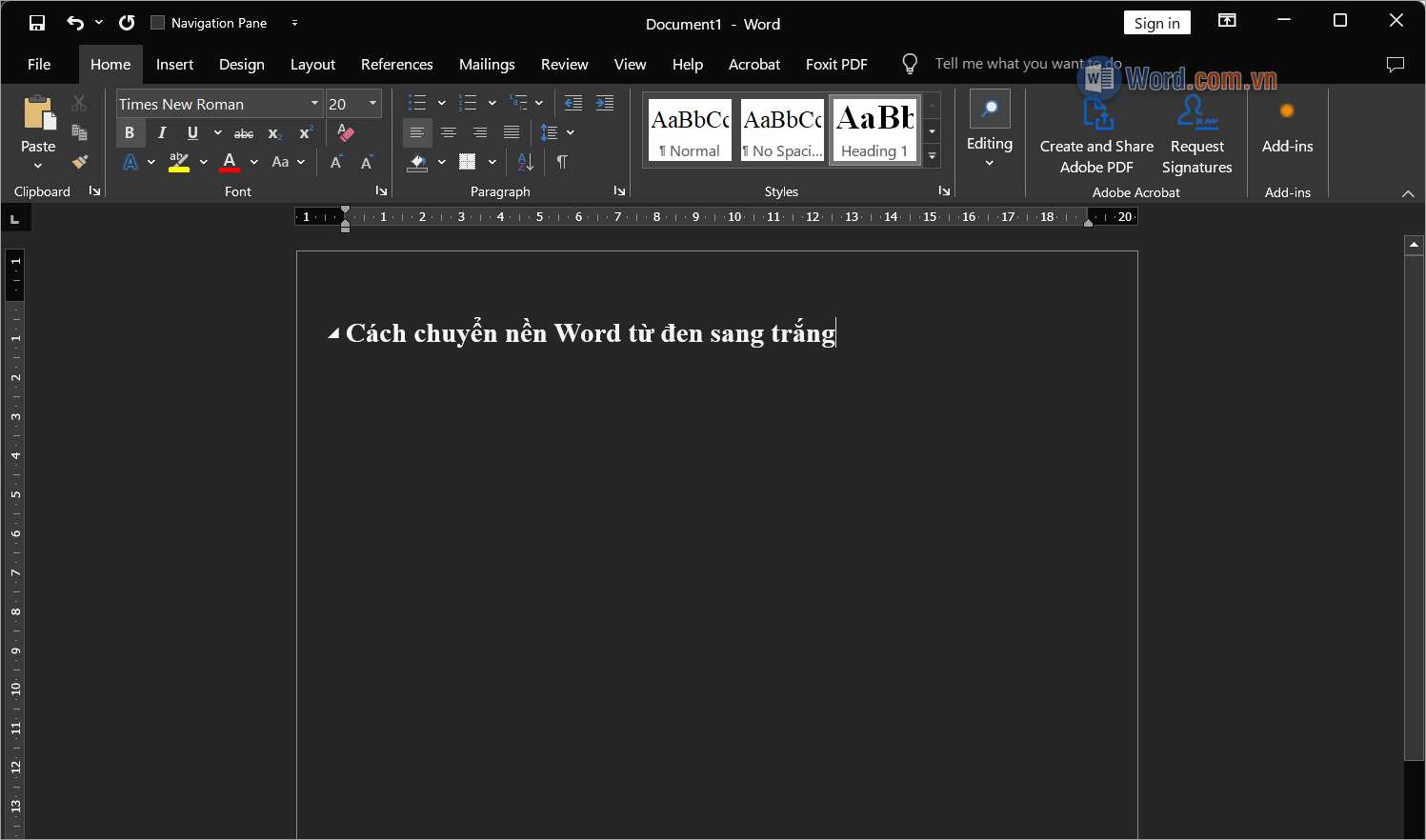Screen dimensions: 1426x840
Task: Click the Sort A-Z icon
Action: 526,162
